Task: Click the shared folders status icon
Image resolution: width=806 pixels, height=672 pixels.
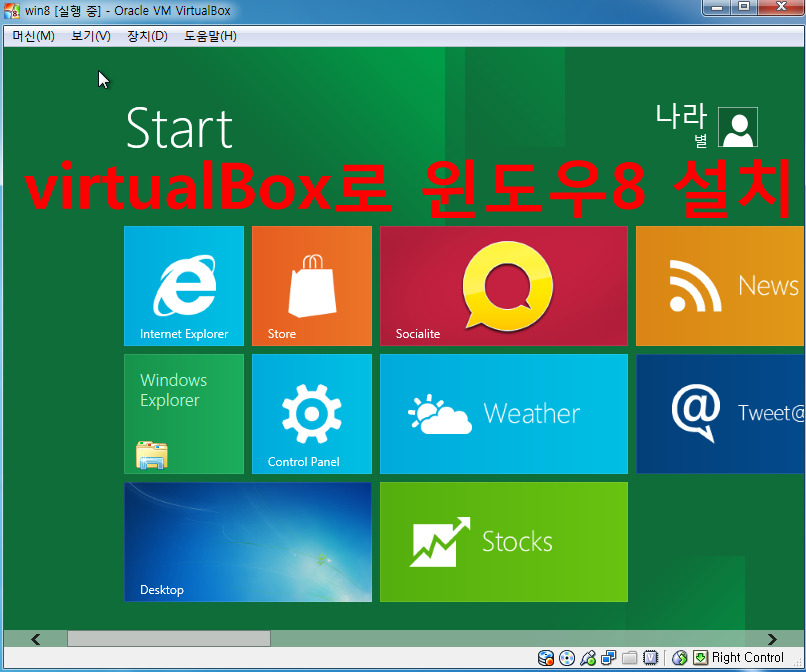Action: click(x=629, y=658)
